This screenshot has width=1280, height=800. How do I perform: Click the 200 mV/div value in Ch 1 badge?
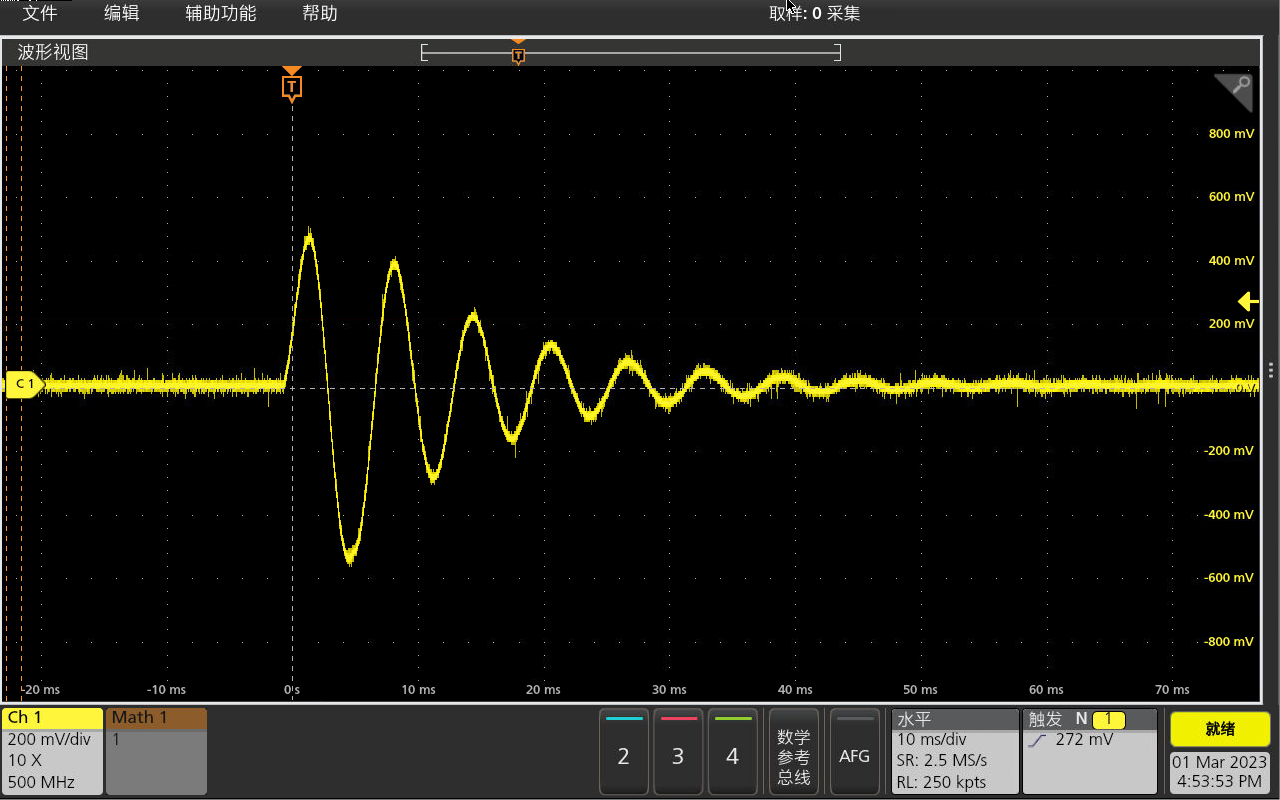click(x=49, y=740)
